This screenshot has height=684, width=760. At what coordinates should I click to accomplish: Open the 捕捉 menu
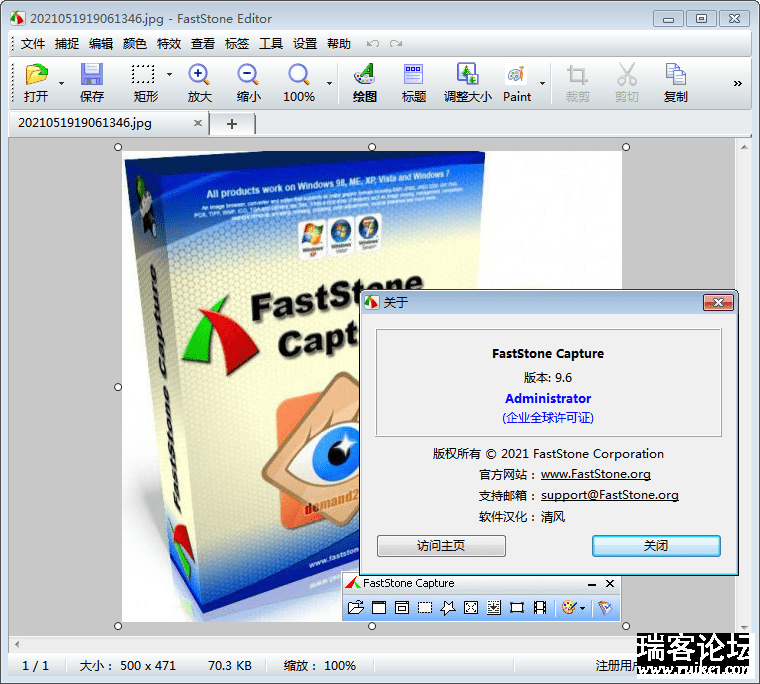[x=67, y=44]
